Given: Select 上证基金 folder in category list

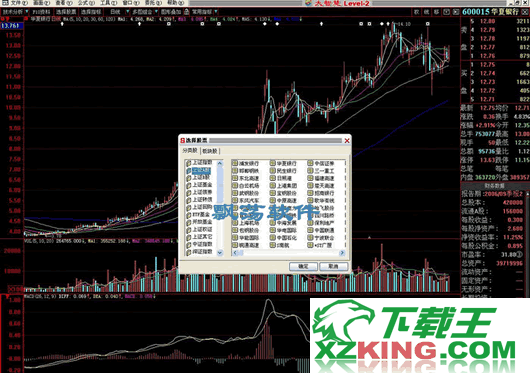Looking at the screenshot, I should (x=199, y=185).
